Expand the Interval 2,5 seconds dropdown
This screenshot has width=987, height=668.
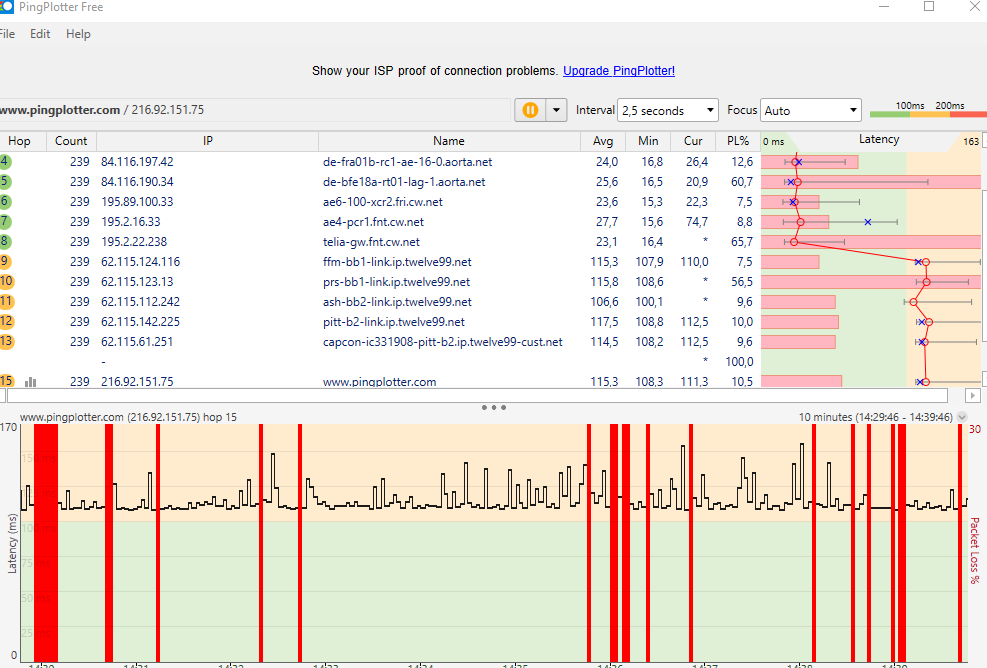668,110
